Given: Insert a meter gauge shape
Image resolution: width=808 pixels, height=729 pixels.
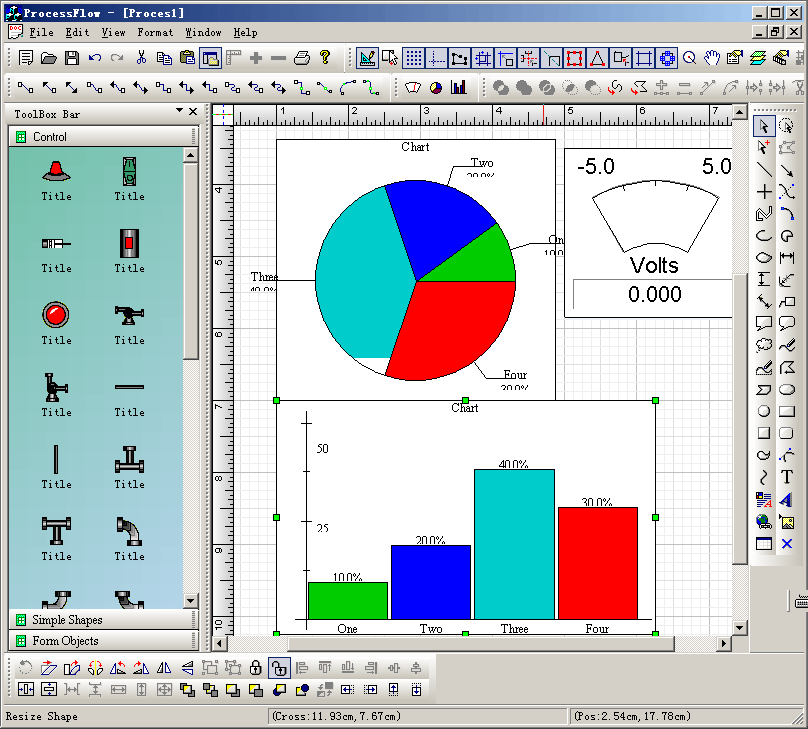Looking at the screenshot, I should point(413,88).
